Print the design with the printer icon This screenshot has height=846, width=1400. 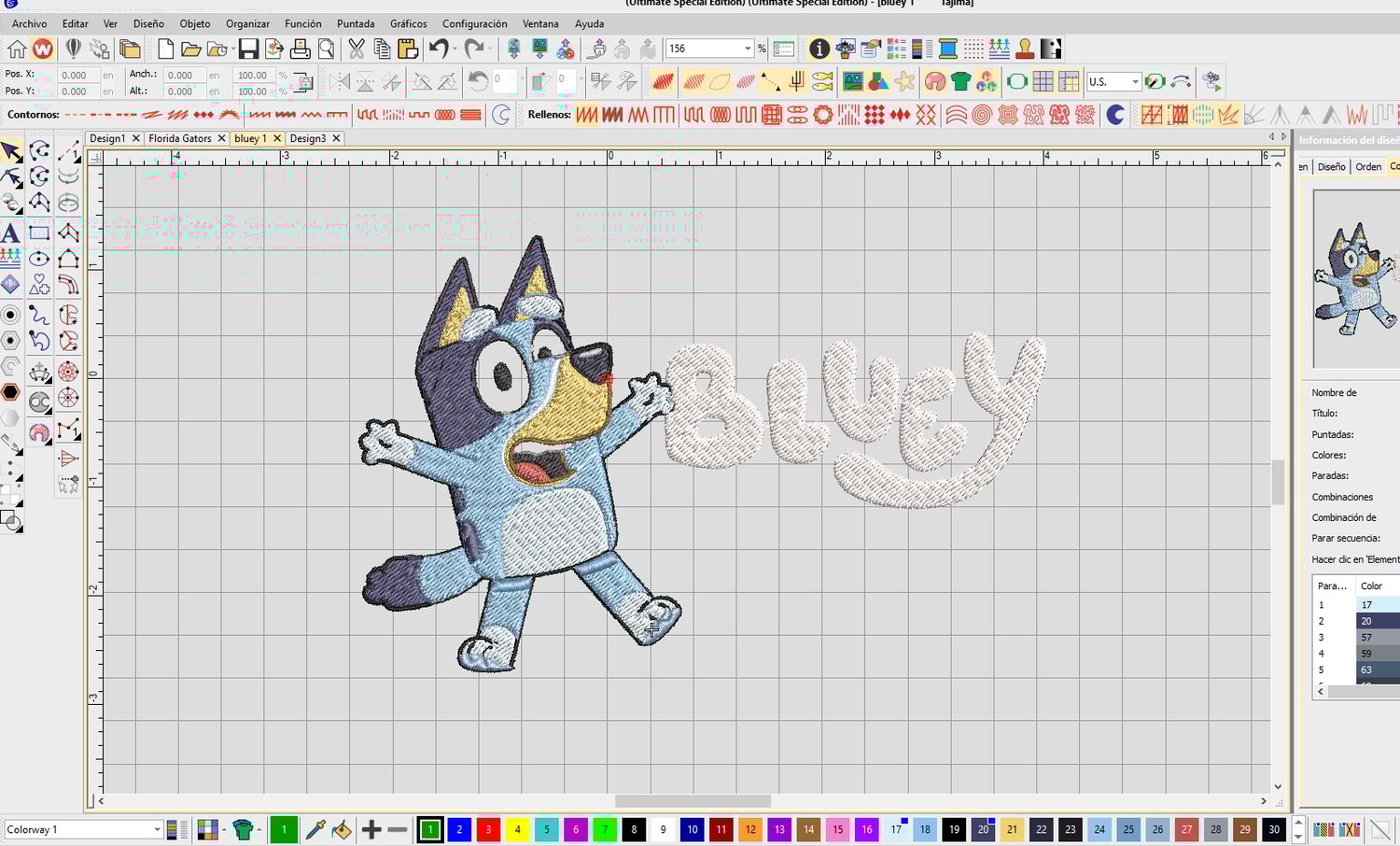(301, 49)
